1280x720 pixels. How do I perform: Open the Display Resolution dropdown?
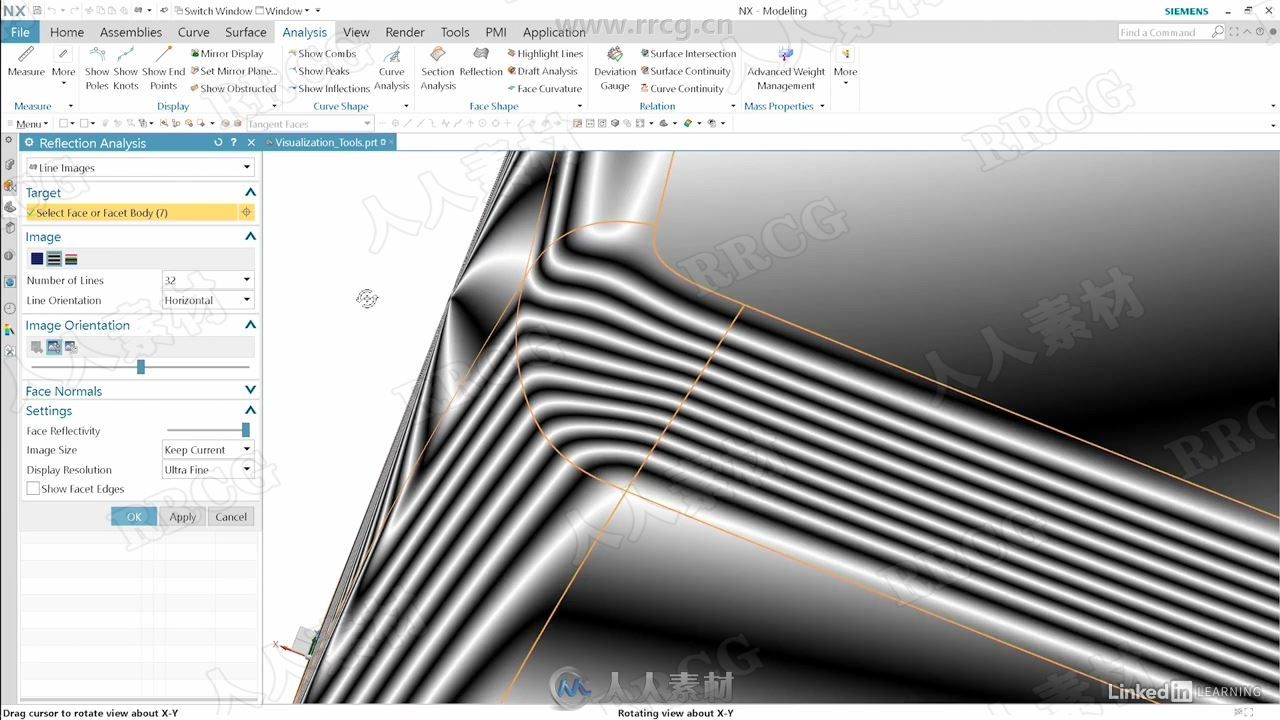tap(208, 470)
